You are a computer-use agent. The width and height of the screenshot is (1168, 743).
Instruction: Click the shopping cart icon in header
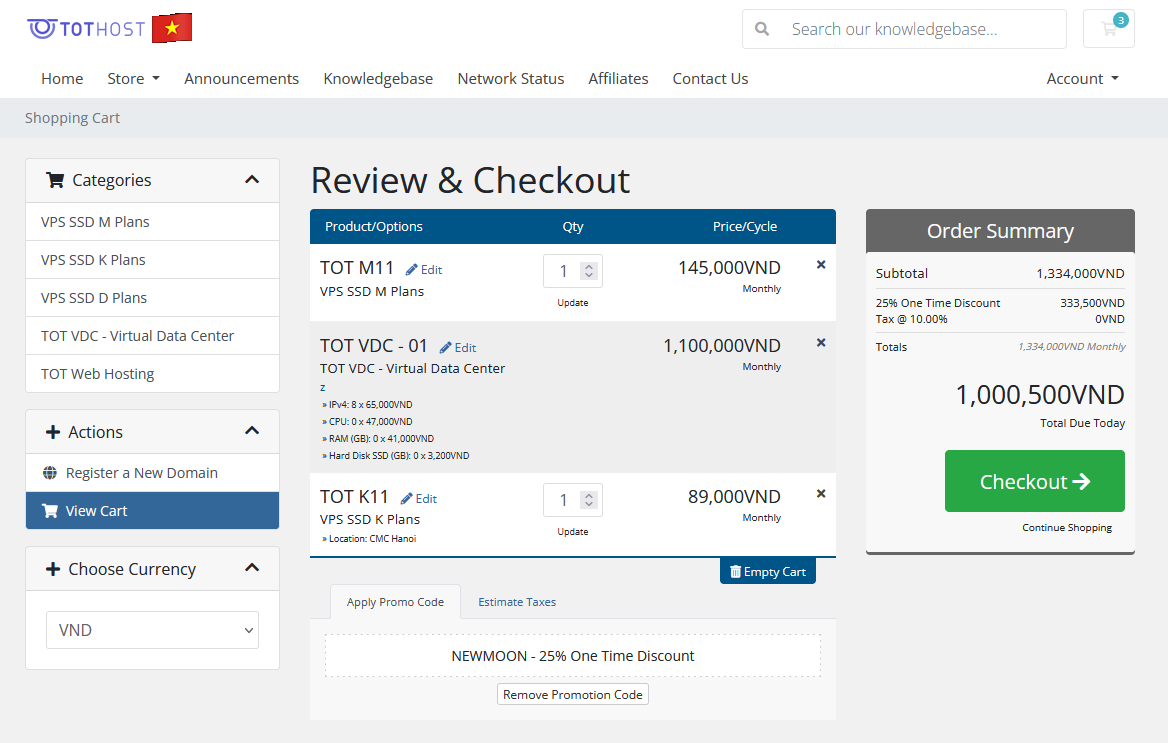1108,29
